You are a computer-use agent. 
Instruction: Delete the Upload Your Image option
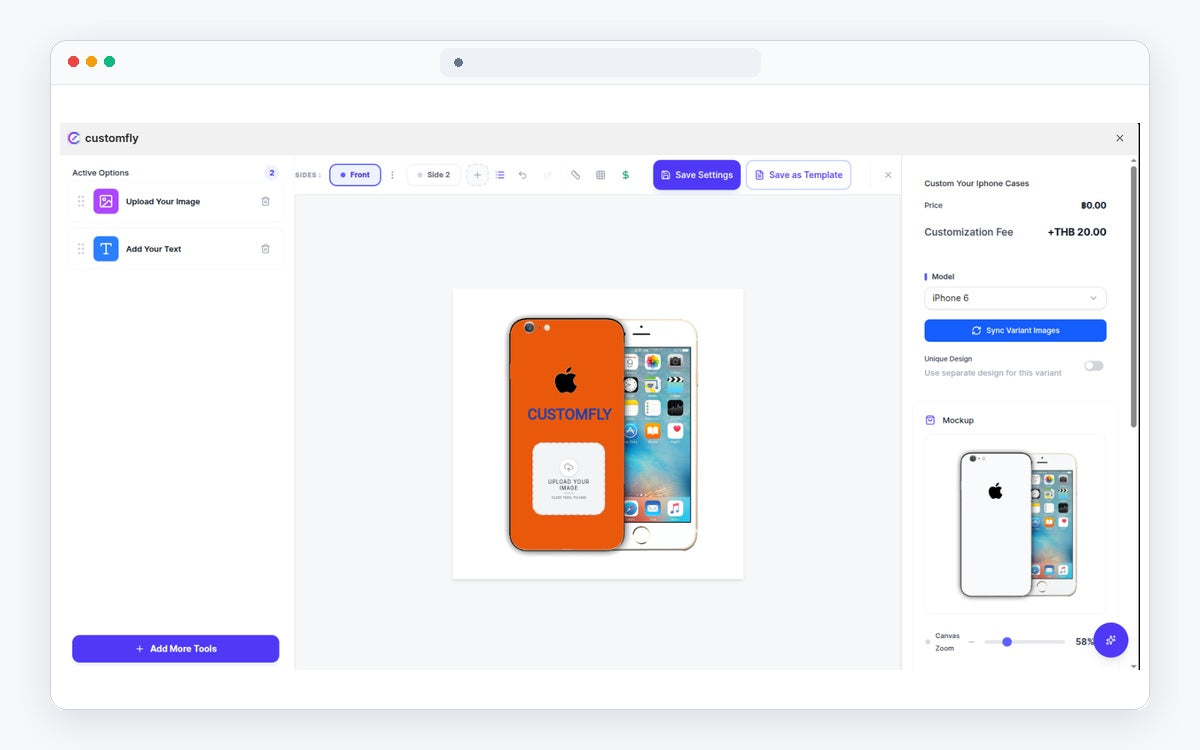265,201
